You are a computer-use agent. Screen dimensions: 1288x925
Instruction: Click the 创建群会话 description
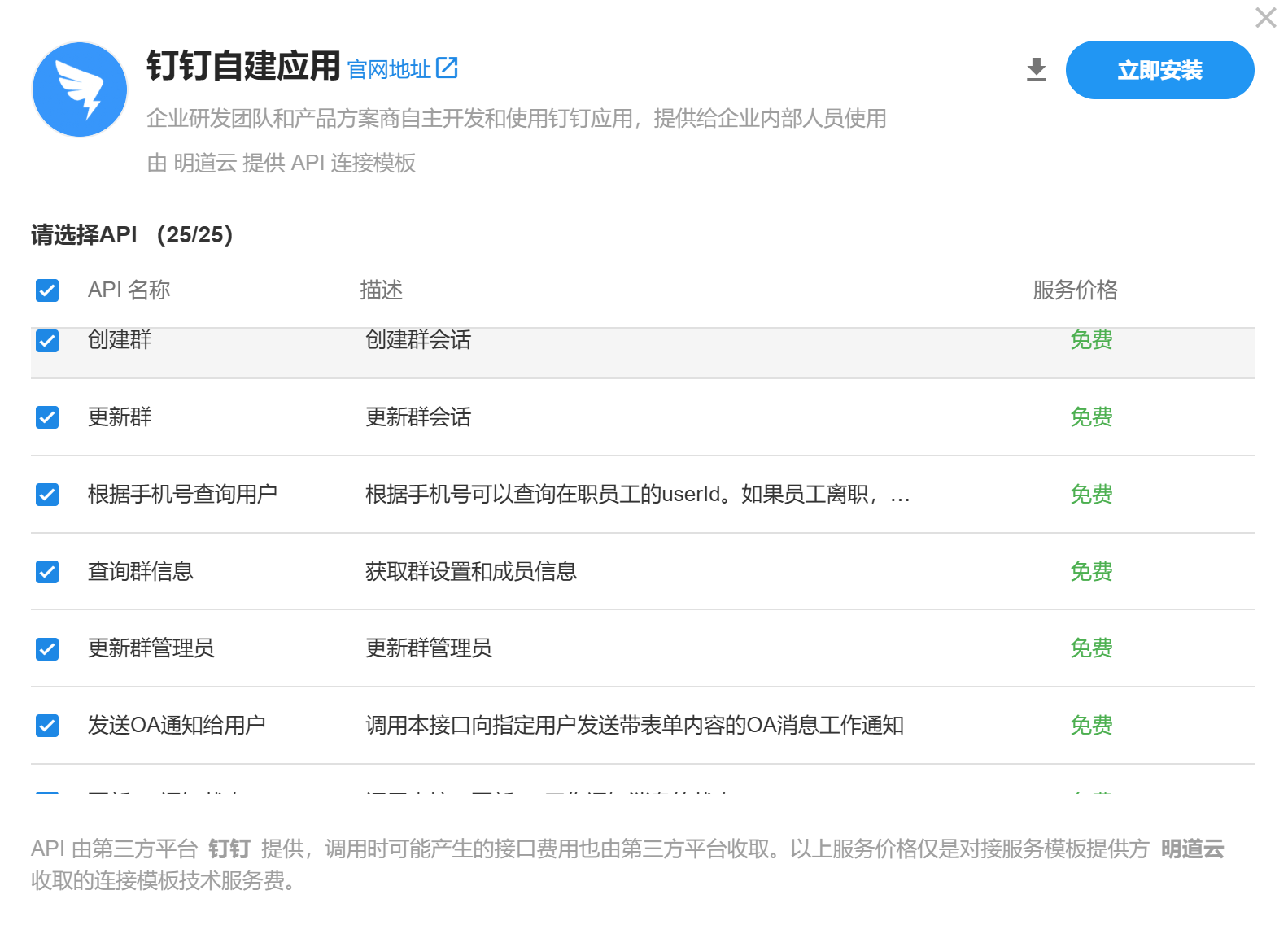click(418, 339)
